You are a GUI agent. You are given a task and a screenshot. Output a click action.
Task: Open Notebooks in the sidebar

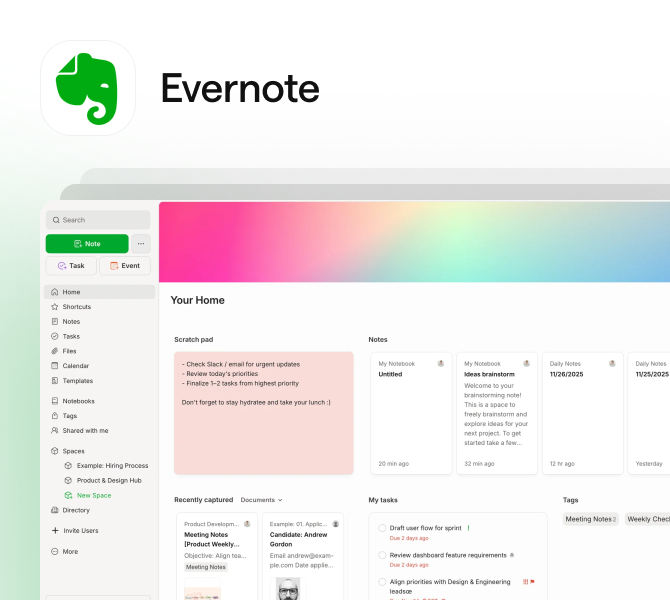(100, 401)
